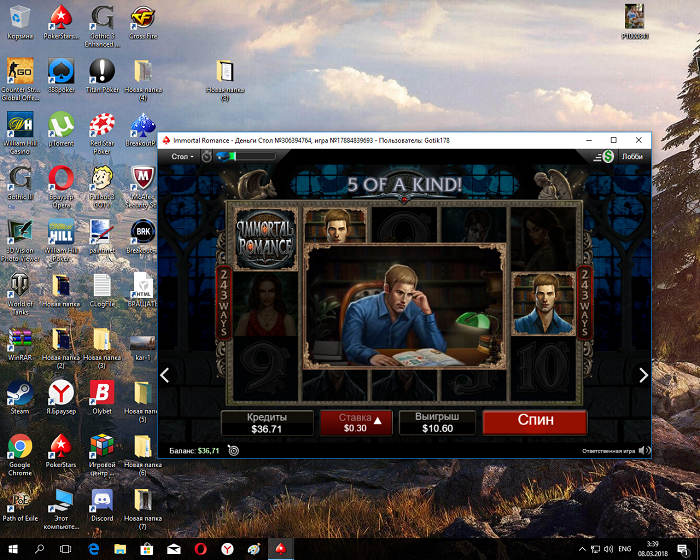
Task: Open the Стол table dropdown menu
Action: [x=182, y=157]
